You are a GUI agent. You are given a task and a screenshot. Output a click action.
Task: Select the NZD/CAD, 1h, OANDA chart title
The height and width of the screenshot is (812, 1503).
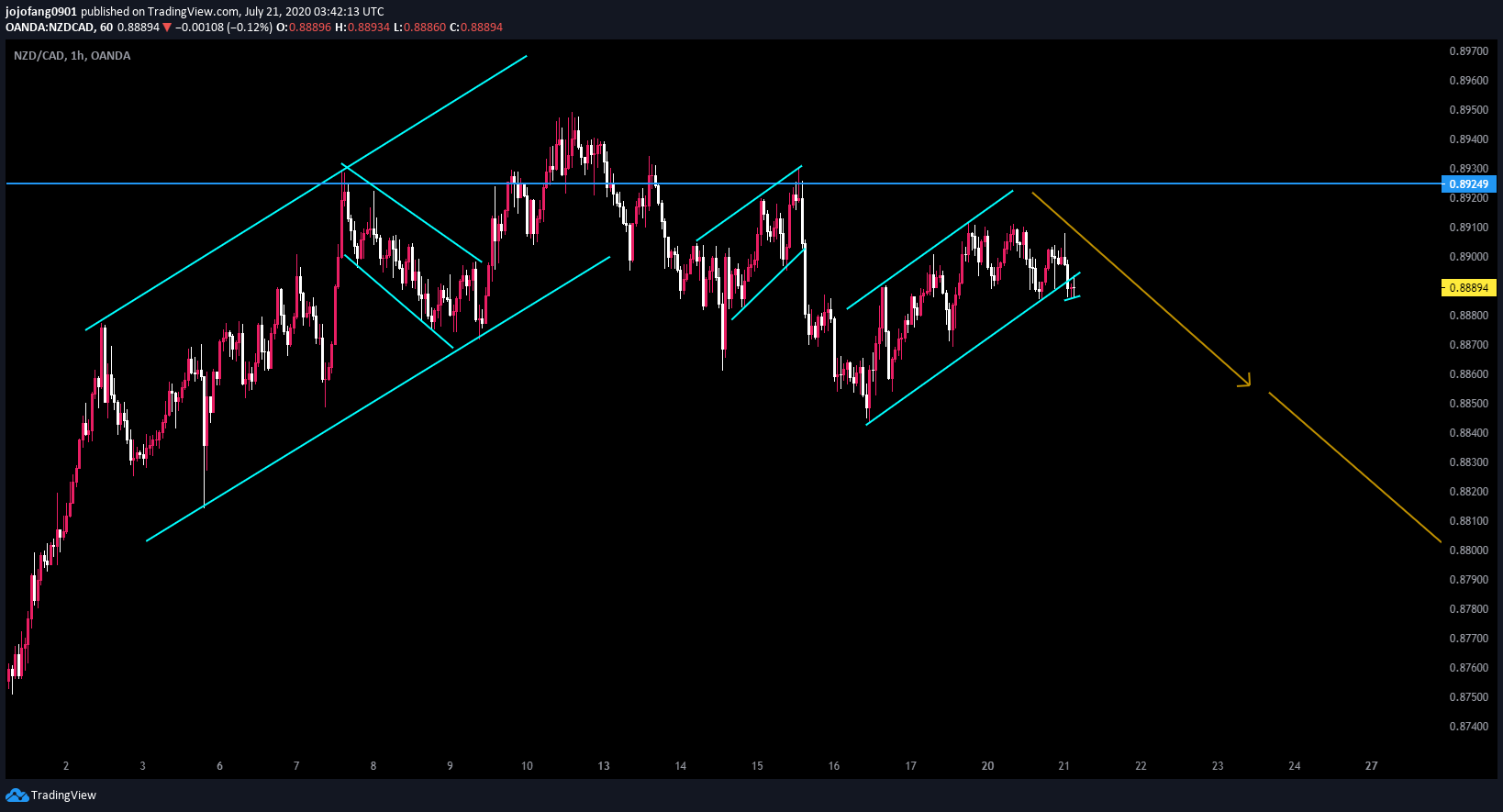click(x=72, y=56)
